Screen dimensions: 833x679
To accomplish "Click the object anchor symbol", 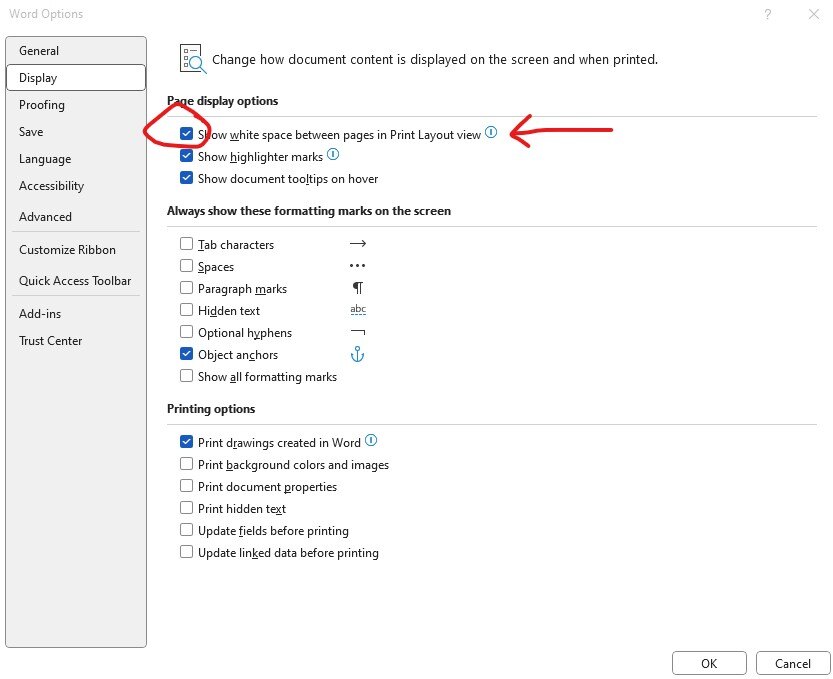I will tap(358, 354).
